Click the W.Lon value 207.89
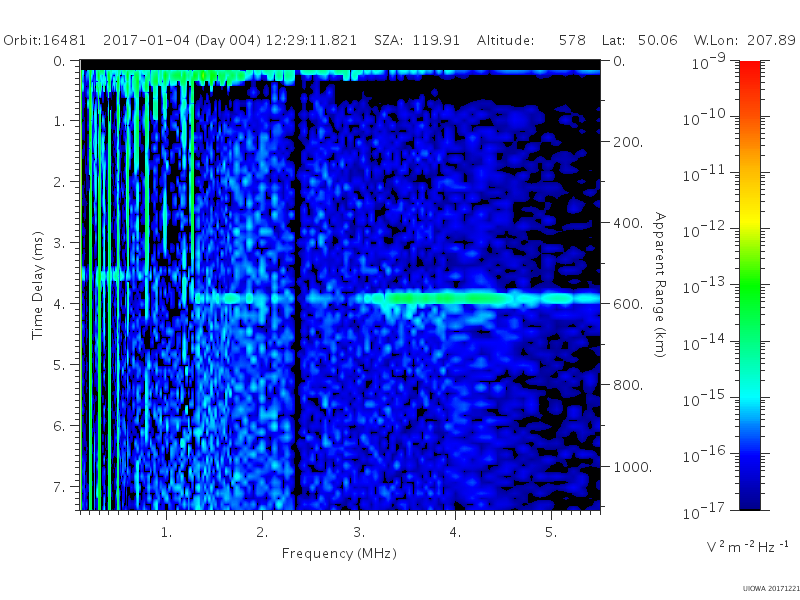Screen dimensions: 800x600 pyautogui.click(x=771, y=40)
